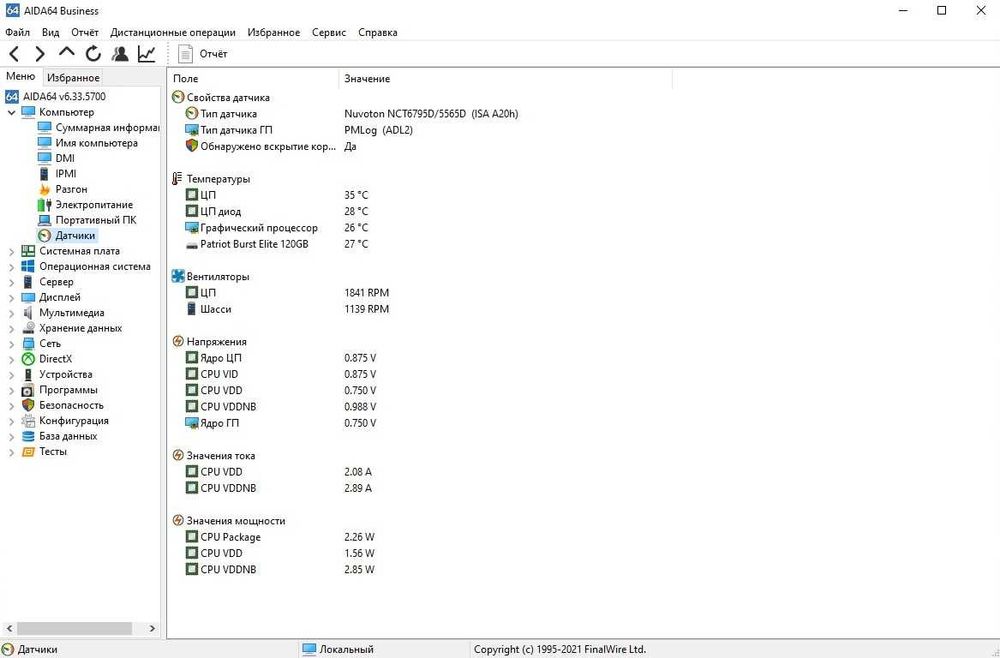Viewport: 1000px width, 658px height.
Task: Open the Избранное menu in menu bar
Action: click(x=274, y=33)
